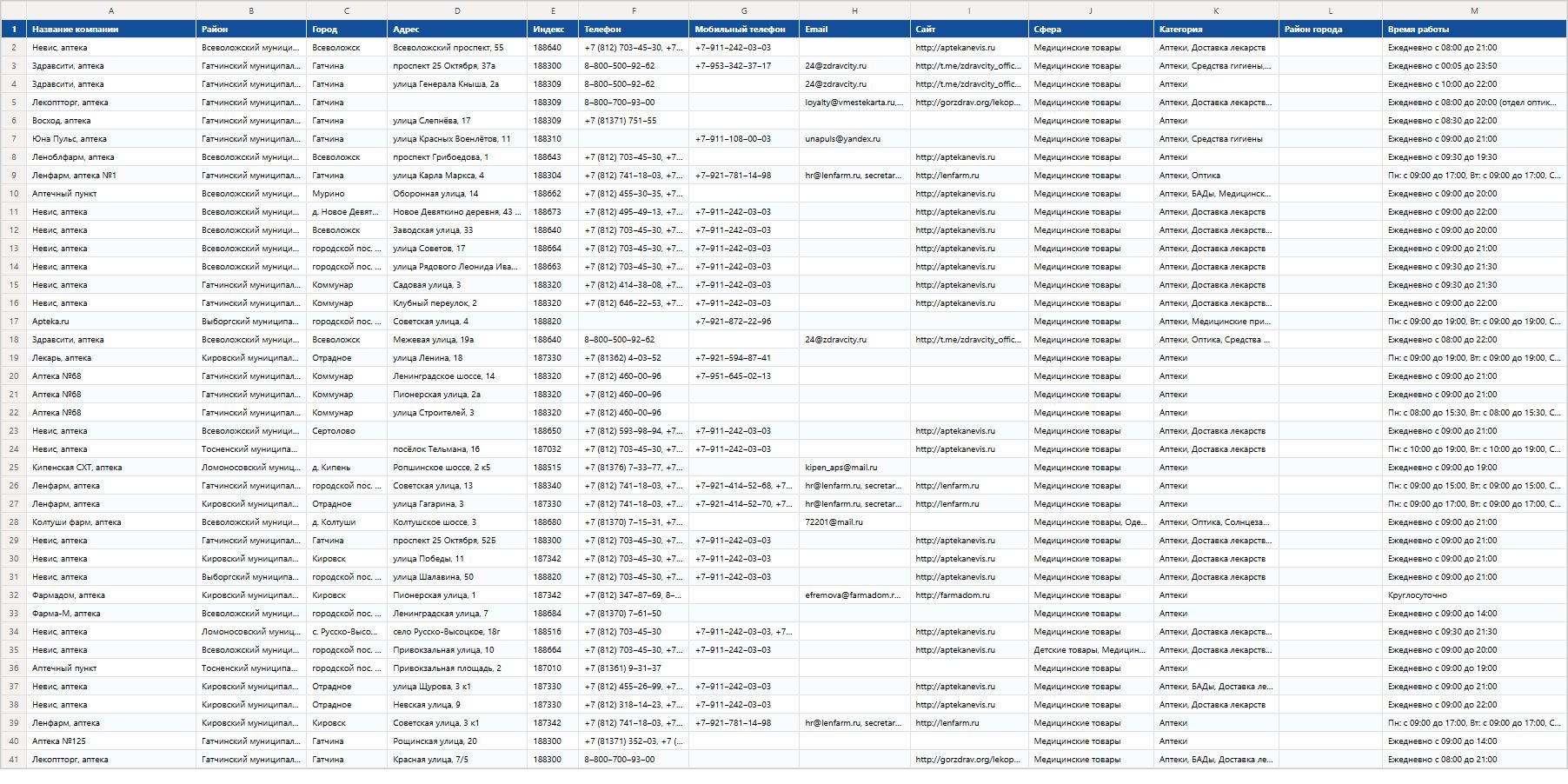Select column letter M header
The height and width of the screenshot is (784, 1568).
pos(1474,10)
